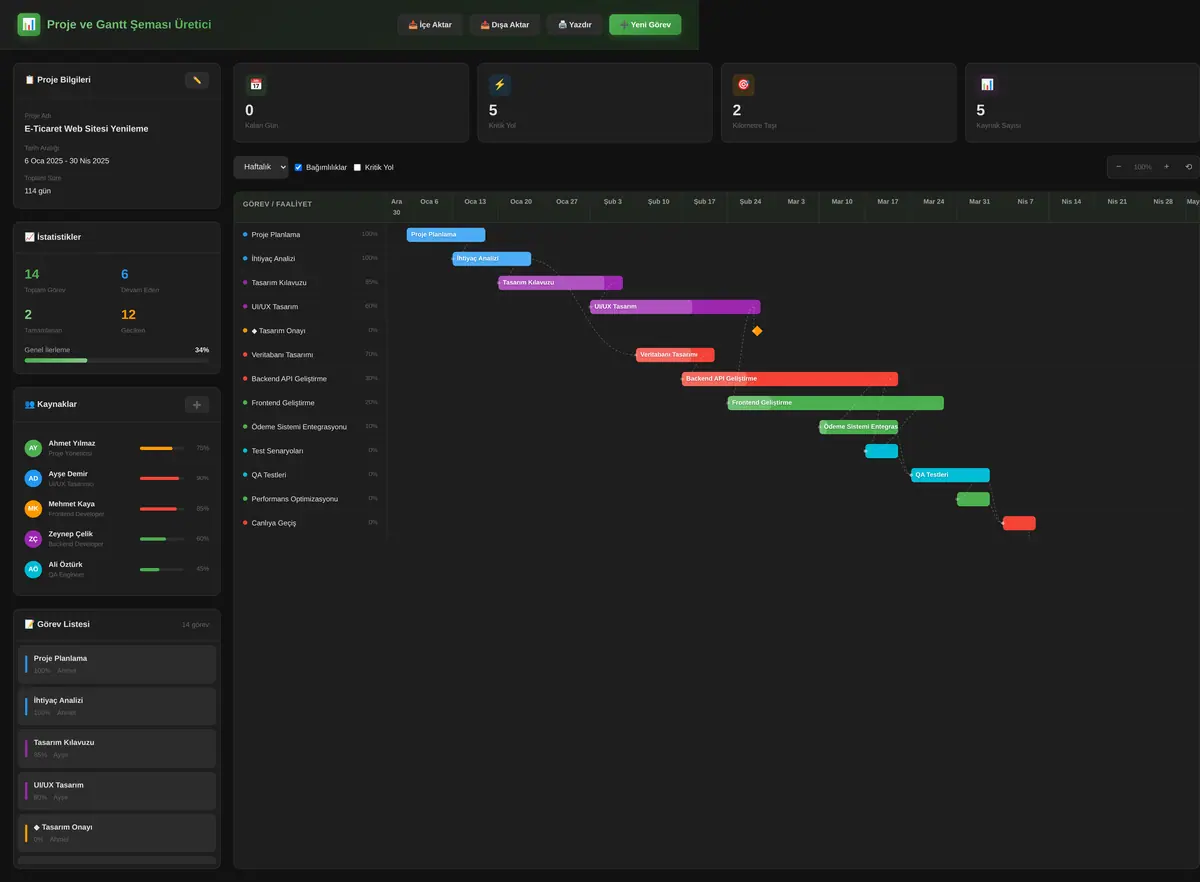Click Ali Öztürk's AÖ avatar

click(x=34, y=569)
